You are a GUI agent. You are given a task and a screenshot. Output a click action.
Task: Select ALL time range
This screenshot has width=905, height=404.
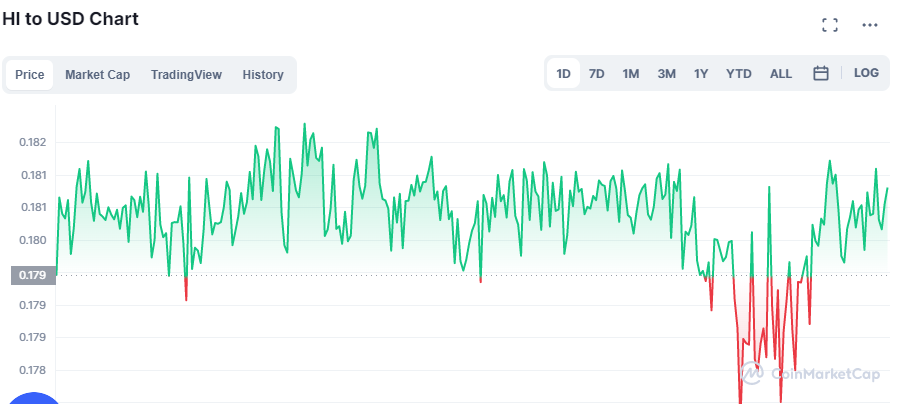pyautogui.click(x=781, y=74)
